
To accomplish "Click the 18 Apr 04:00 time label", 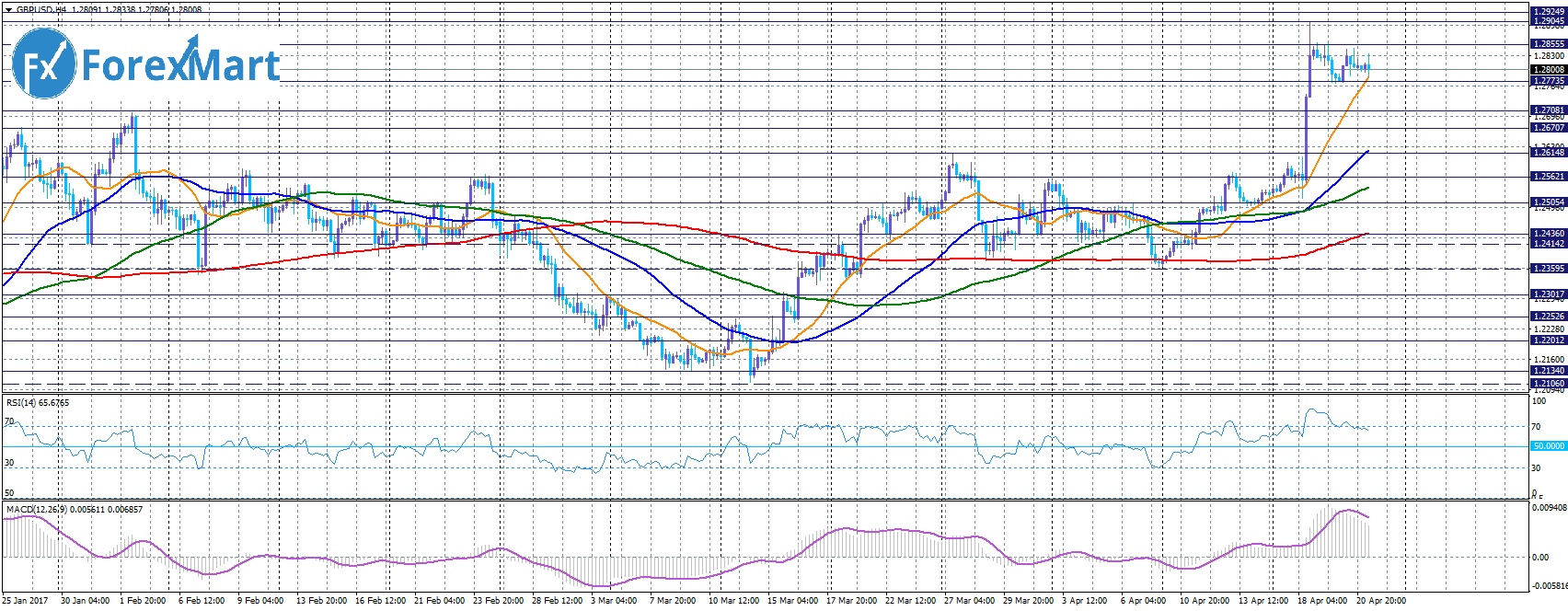I will pos(1321,601).
